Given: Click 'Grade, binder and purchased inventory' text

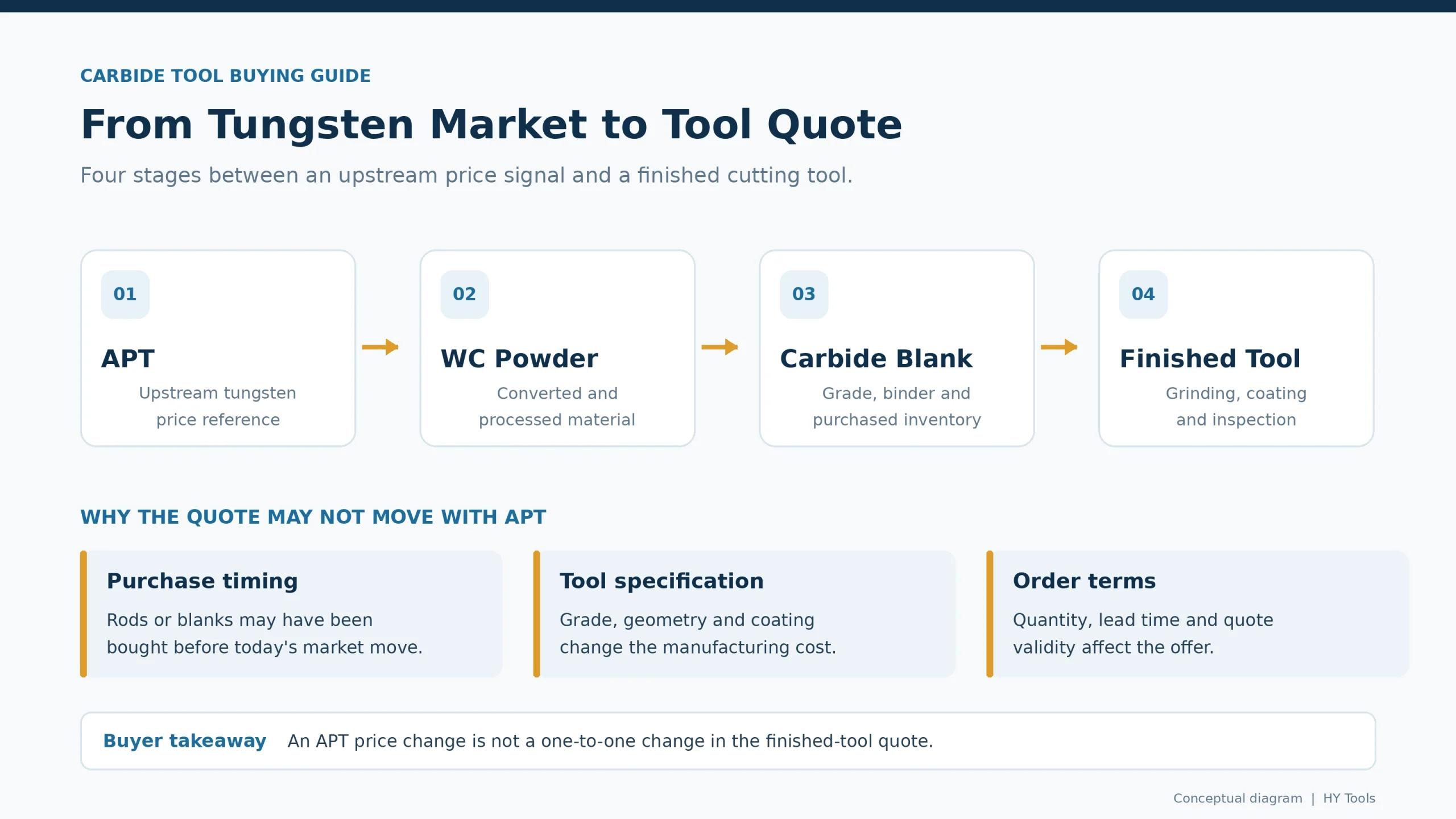Looking at the screenshot, I should (897, 406).
